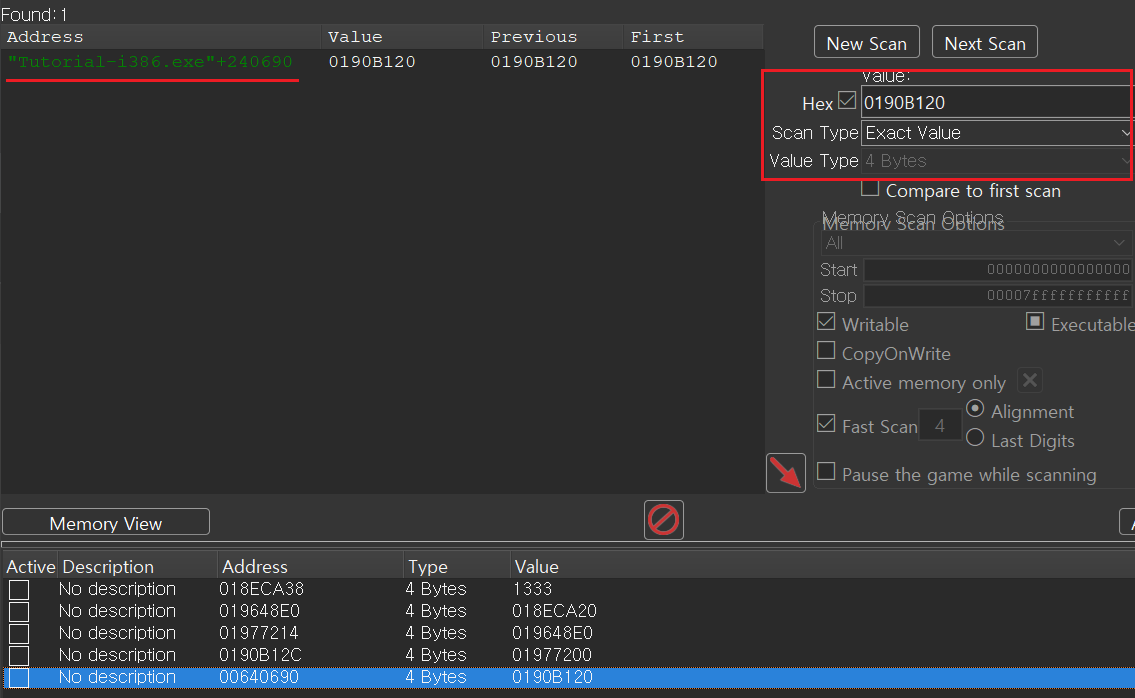Open Memory View

click(x=106, y=523)
